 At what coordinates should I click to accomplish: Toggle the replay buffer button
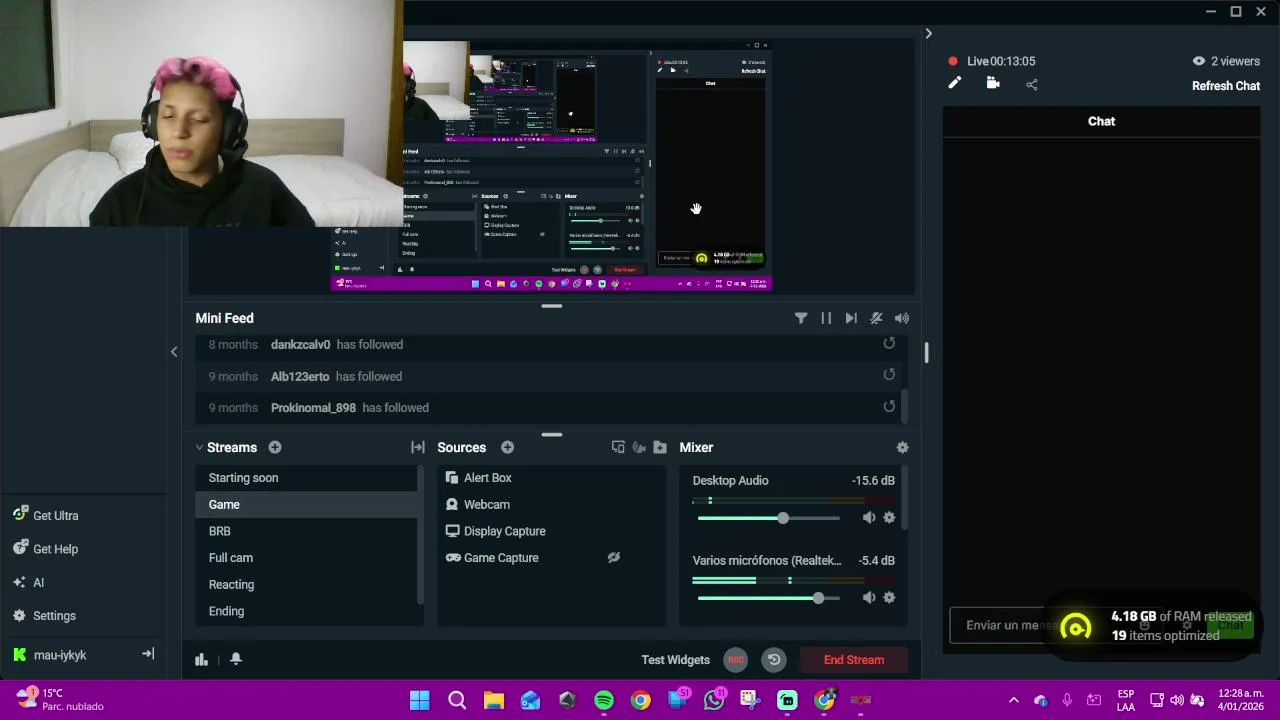point(774,660)
